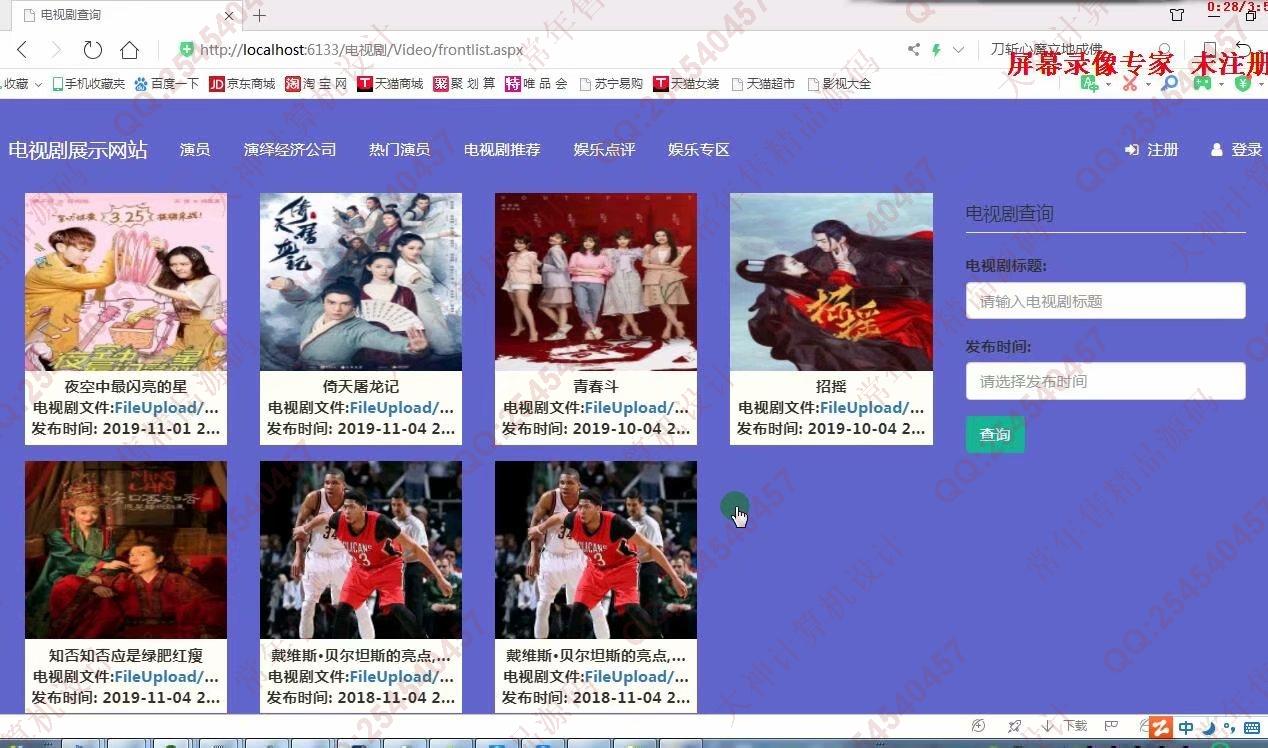This screenshot has width=1268, height=748.
Task: Open the 手机收藏夹 bookmark
Action: (89, 84)
